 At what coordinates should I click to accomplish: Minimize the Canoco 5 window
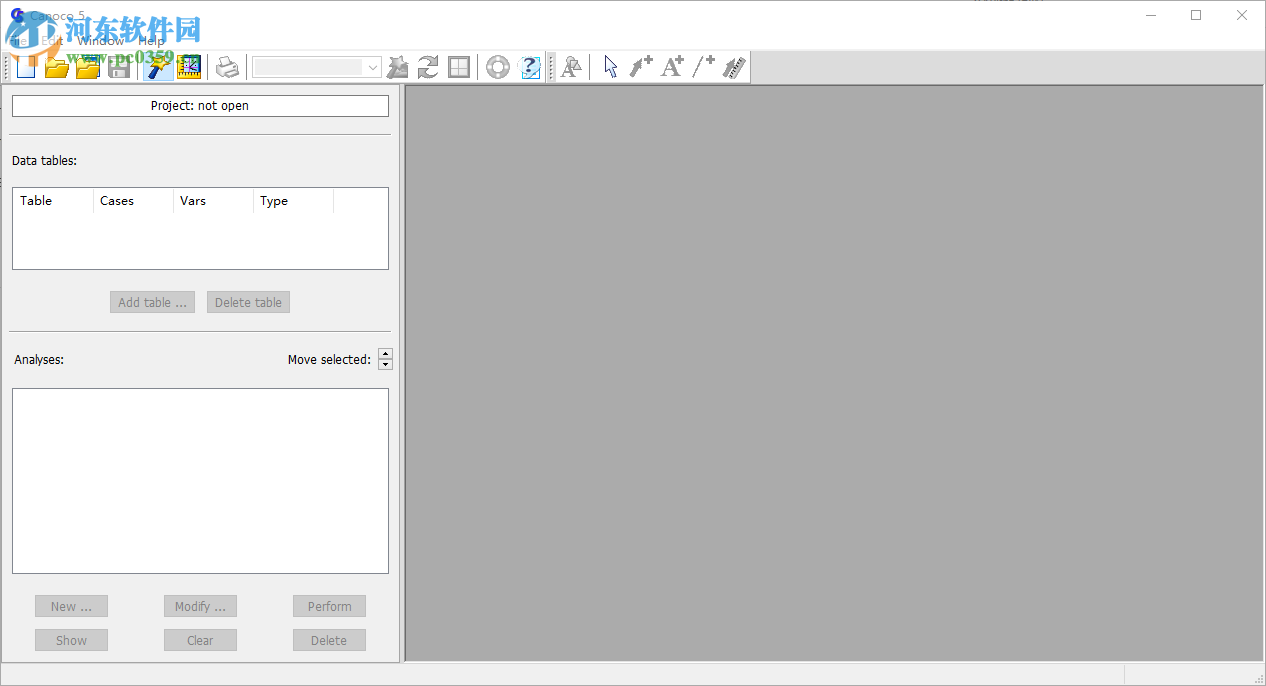(x=1150, y=15)
